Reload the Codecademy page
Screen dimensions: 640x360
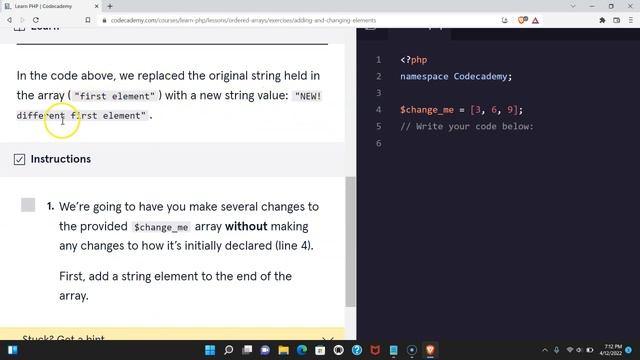tap(36, 20)
